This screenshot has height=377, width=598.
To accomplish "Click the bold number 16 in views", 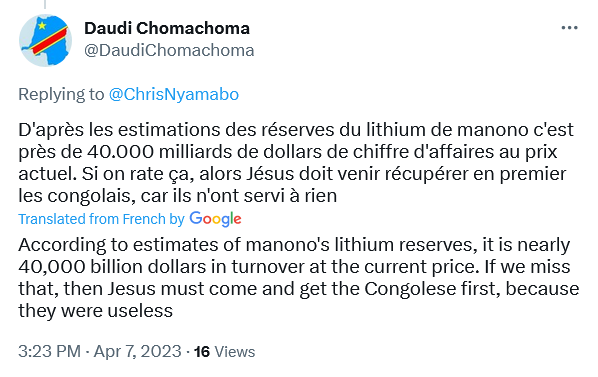I will click(202, 352).
